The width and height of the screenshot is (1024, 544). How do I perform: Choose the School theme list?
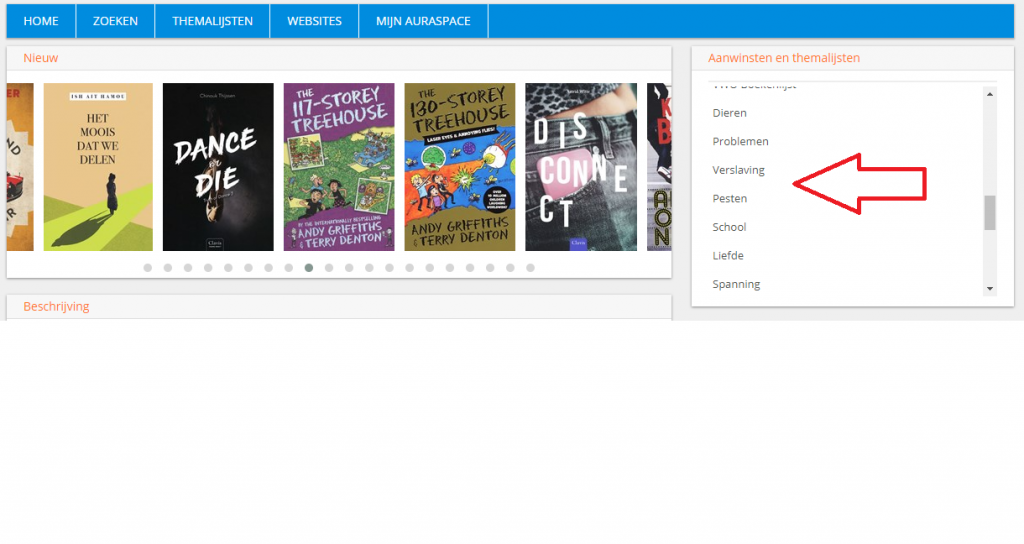(729, 227)
